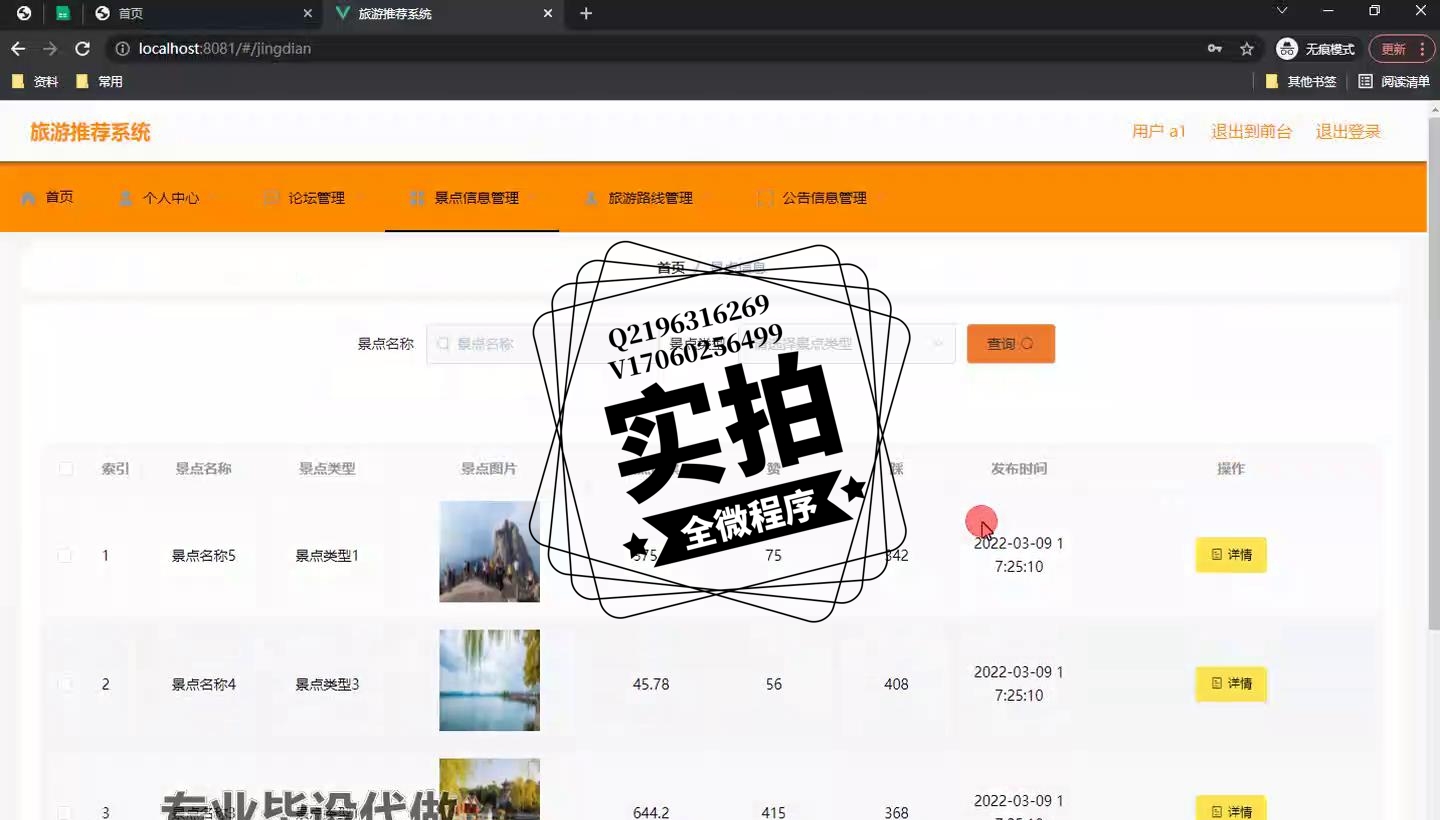The height and width of the screenshot is (820, 1440).
Task: Open the incognito 无痕模式 profile indicator
Action: coord(1316,49)
